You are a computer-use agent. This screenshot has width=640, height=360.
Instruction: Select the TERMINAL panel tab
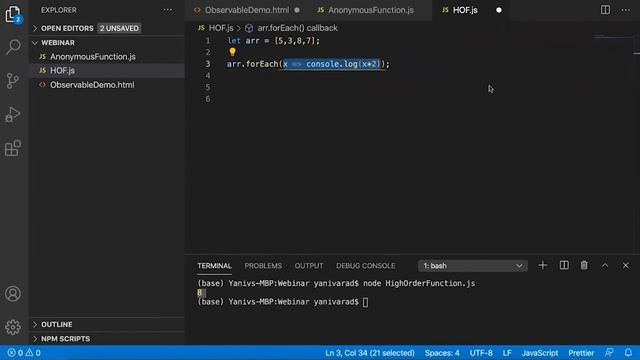coord(214,266)
